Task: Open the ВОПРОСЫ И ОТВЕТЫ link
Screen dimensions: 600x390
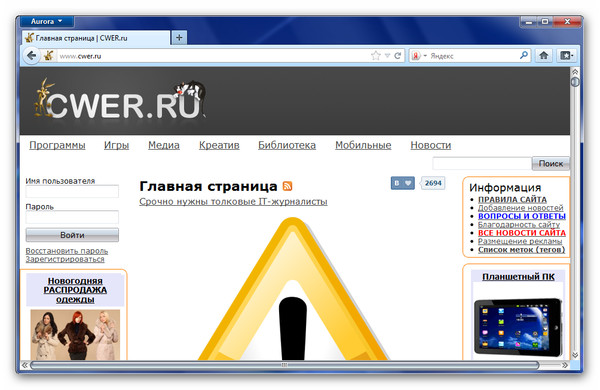Action: tap(522, 216)
